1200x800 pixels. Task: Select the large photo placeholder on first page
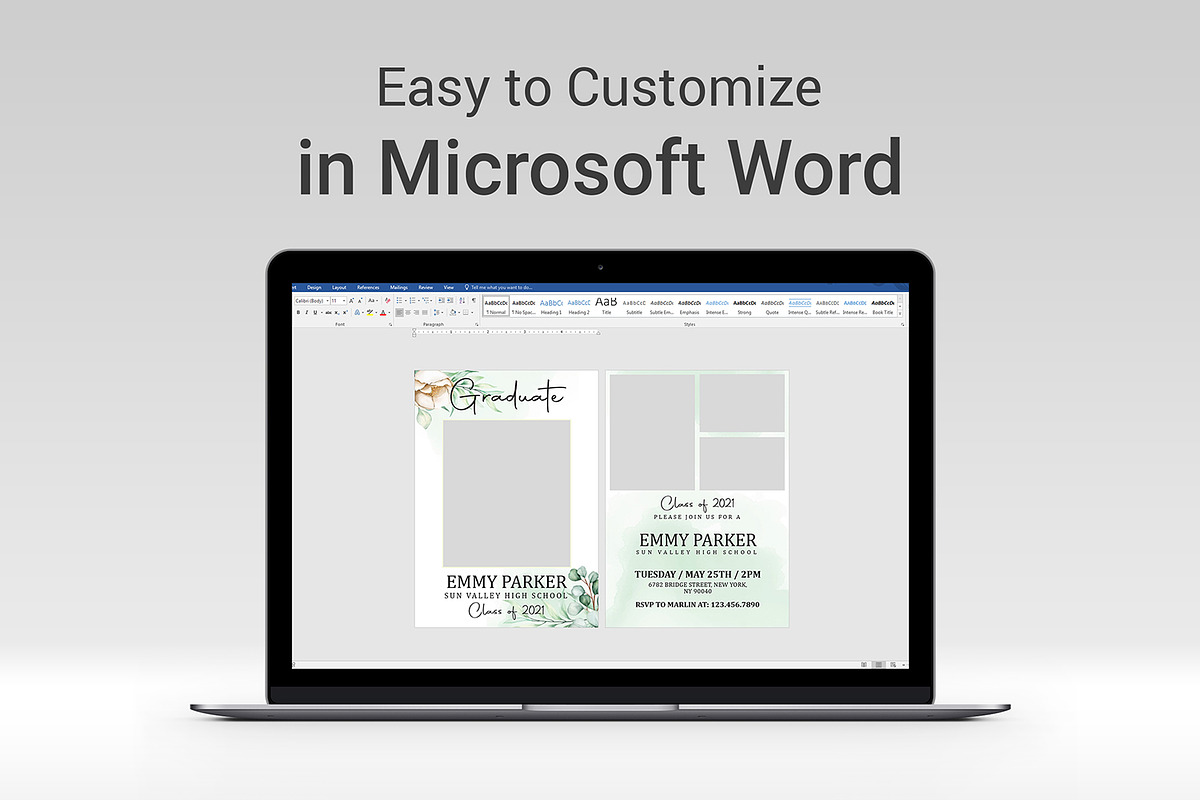pyautogui.click(x=507, y=494)
